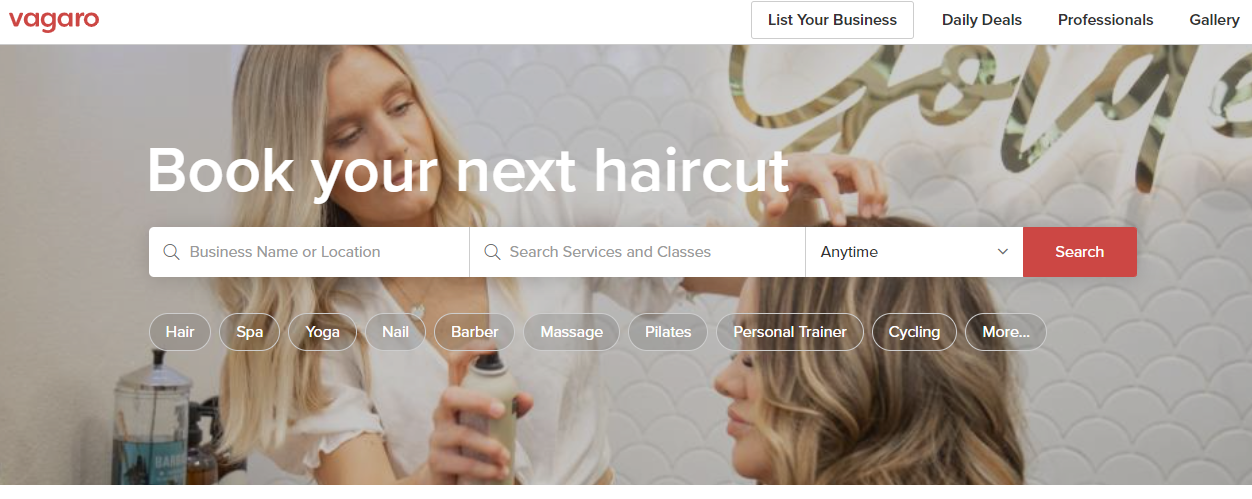Screen dimensions: 1252x499
Task: Focus the Search Services and Classes field
Action: pos(637,252)
